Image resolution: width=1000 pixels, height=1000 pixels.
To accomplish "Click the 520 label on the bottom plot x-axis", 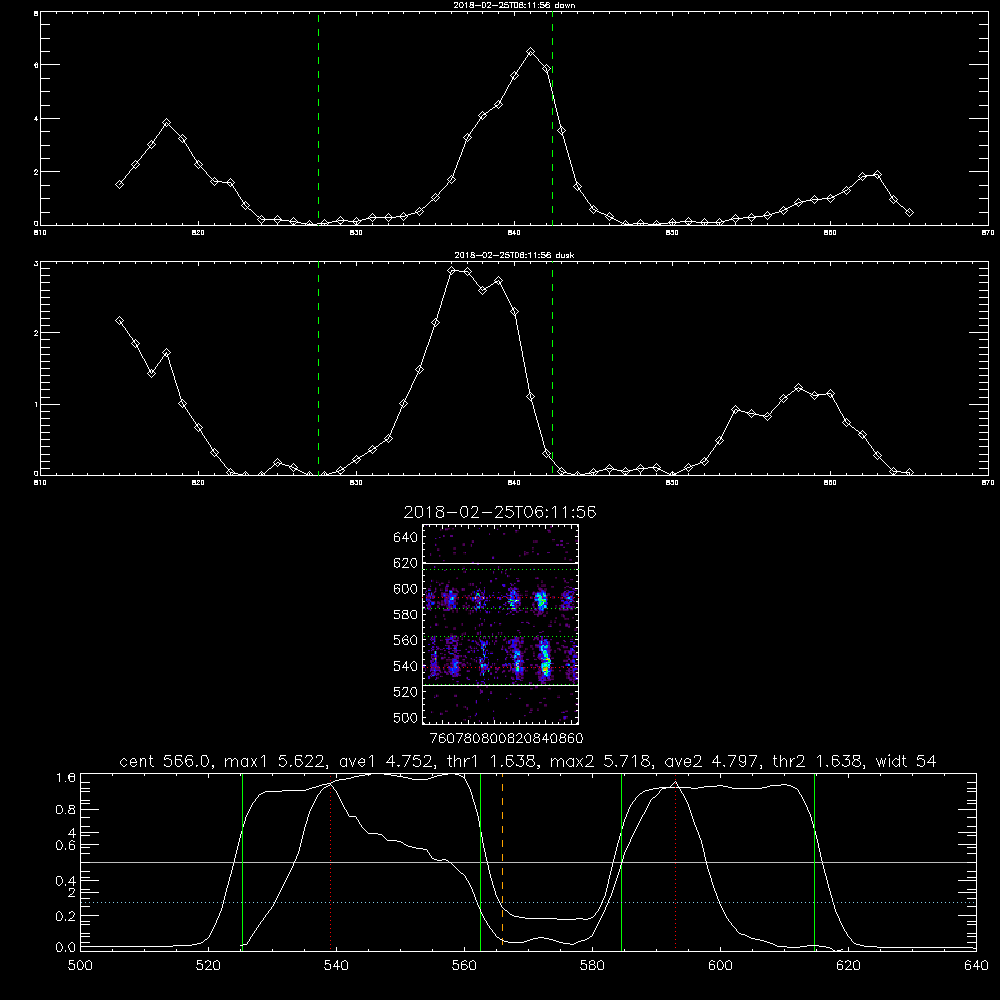I will (208, 966).
